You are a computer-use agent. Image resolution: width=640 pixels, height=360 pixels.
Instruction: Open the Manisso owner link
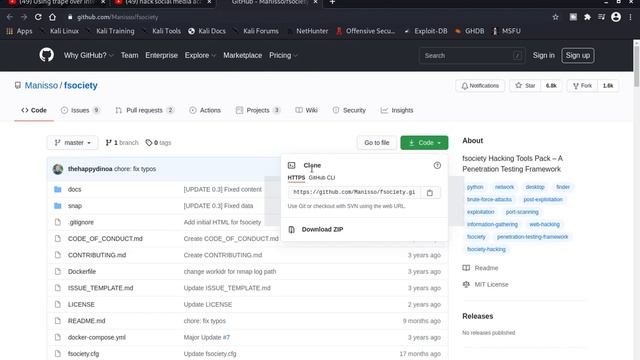click(41, 85)
